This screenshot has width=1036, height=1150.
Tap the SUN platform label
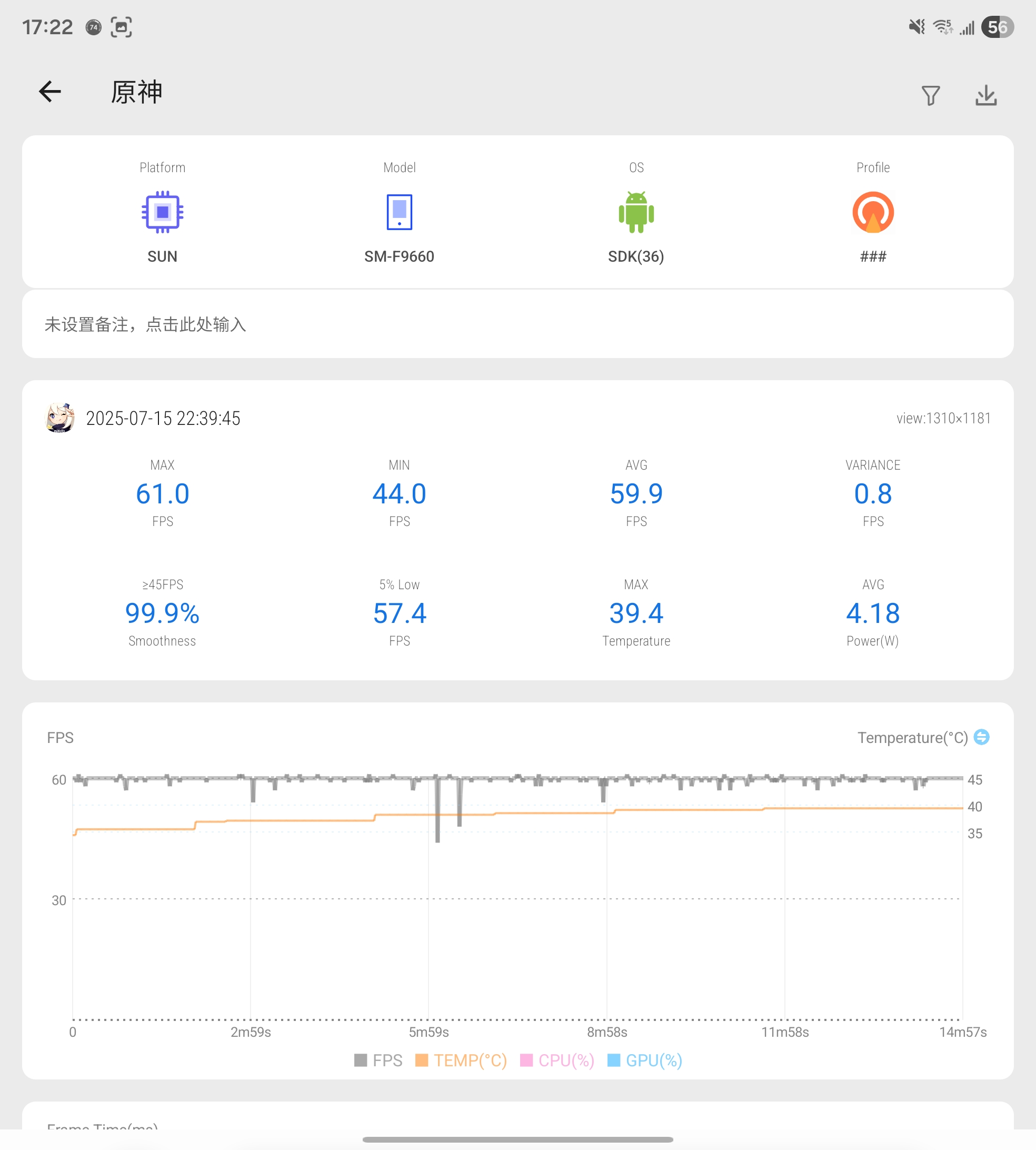pyautogui.click(x=162, y=257)
